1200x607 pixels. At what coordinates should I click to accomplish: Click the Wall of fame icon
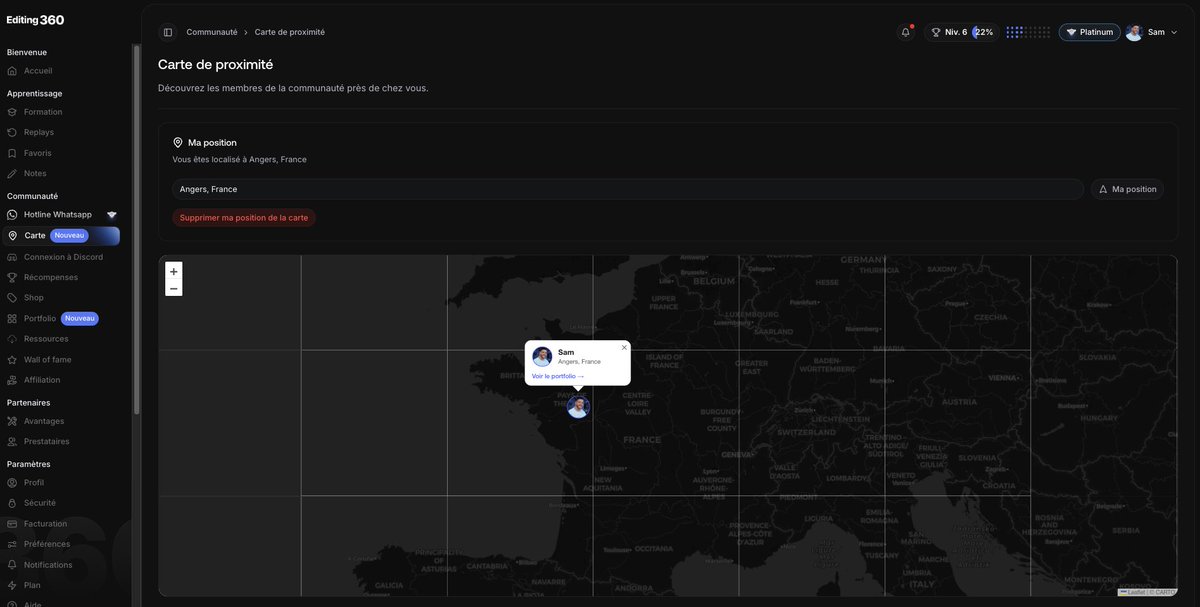pyautogui.click(x=12, y=359)
